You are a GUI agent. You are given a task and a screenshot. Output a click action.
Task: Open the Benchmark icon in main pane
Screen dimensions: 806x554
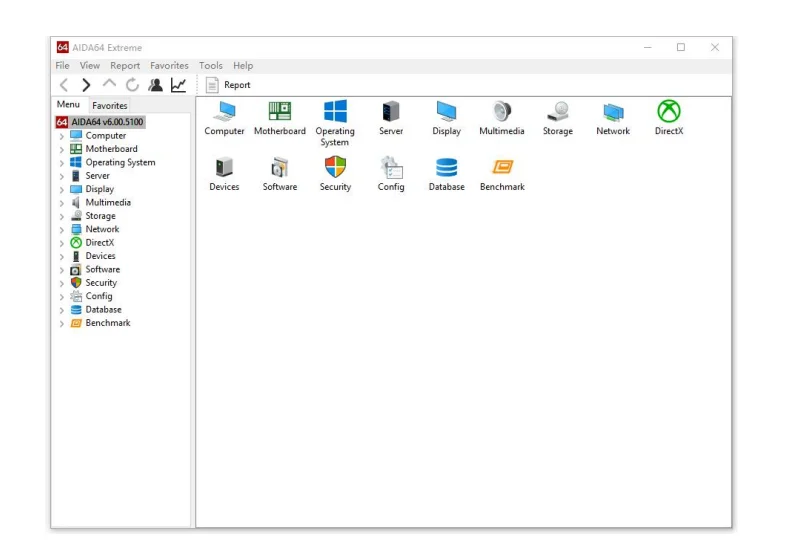[x=502, y=167]
